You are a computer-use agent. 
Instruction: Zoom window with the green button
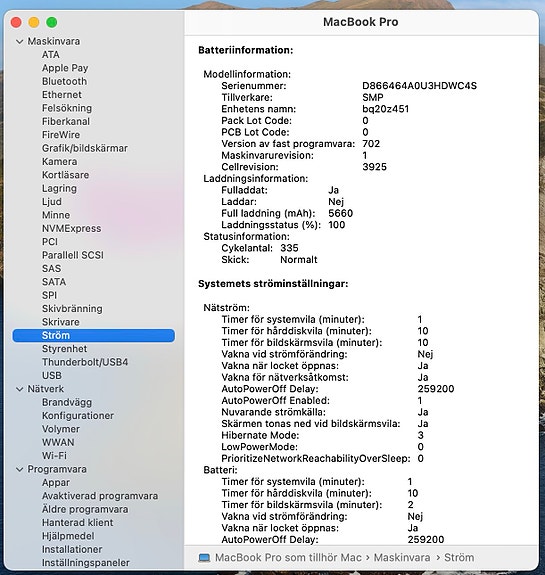[52, 22]
